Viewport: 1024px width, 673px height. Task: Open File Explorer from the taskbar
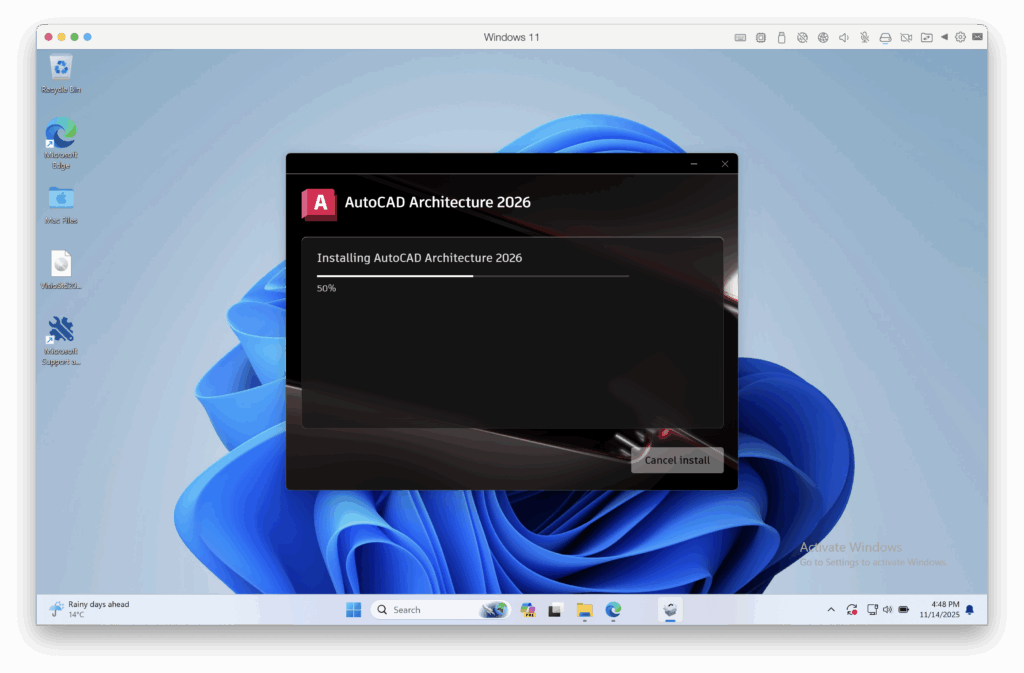pos(584,609)
